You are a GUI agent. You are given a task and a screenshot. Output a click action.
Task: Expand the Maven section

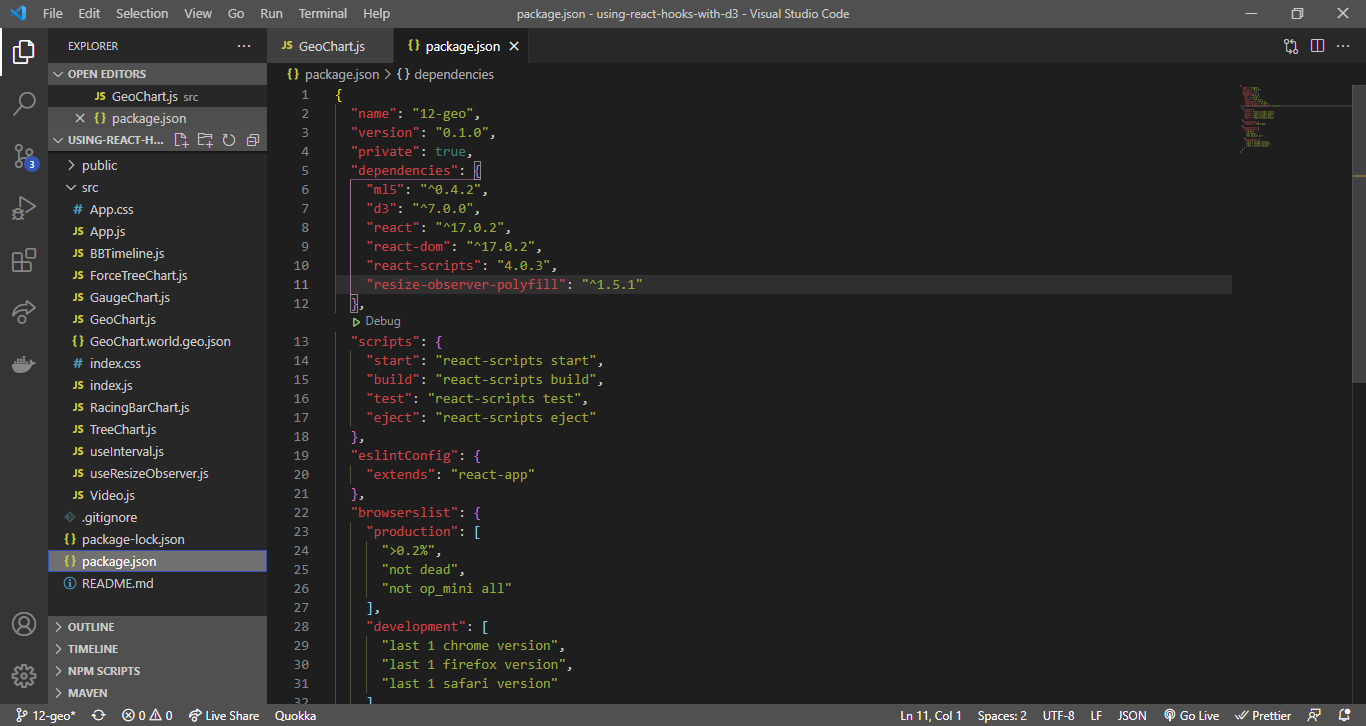coord(157,693)
